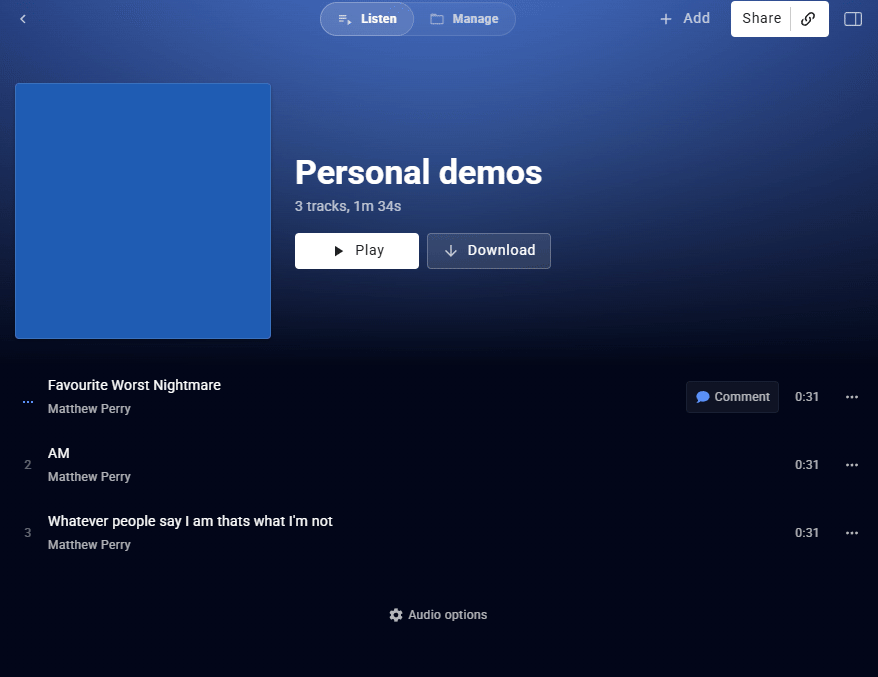Open Audio options settings
878x677 pixels.
click(438, 615)
